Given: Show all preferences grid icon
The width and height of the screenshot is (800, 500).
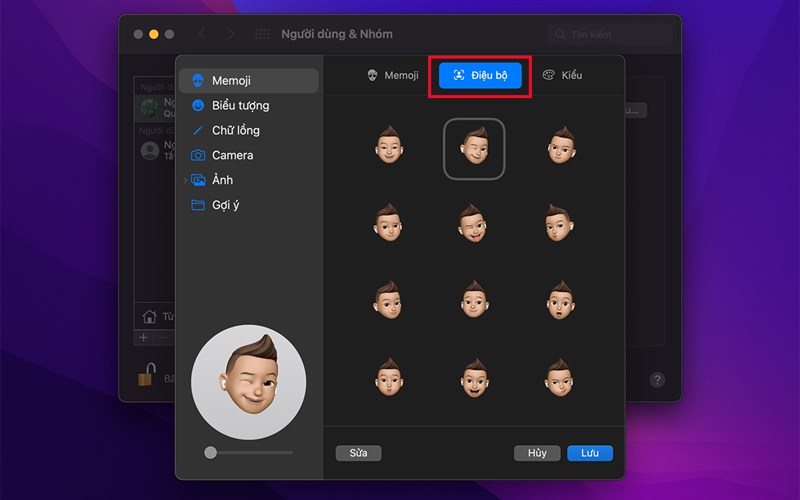Looking at the screenshot, I should coord(262,34).
